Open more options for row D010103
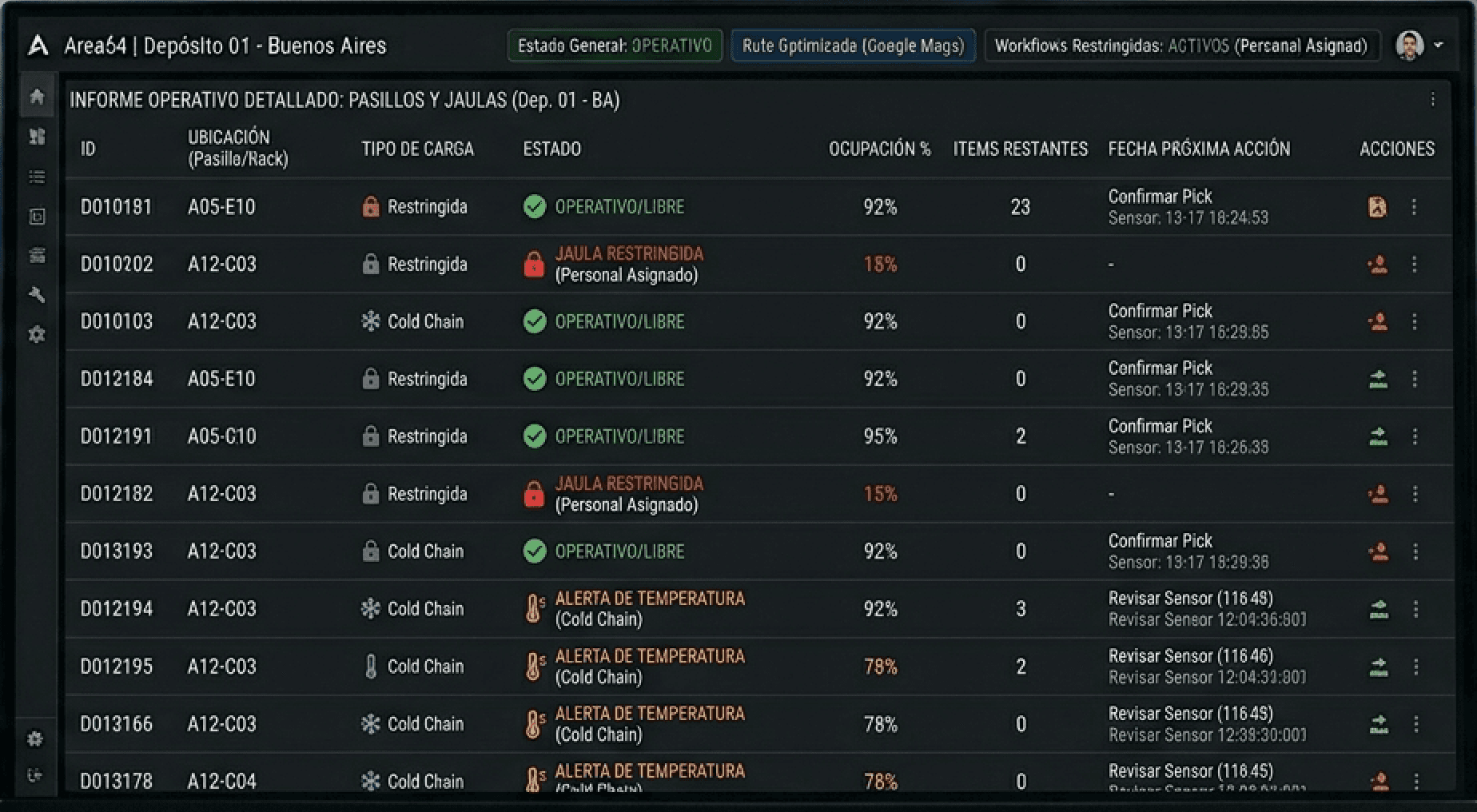 tap(1415, 321)
